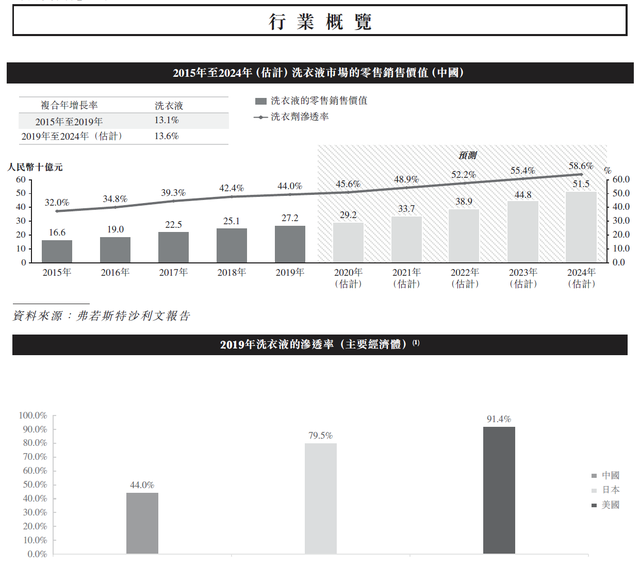Click the 洗衣劑滲透率 line legend marker
The width and height of the screenshot is (640, 566).
click(260, 118)
